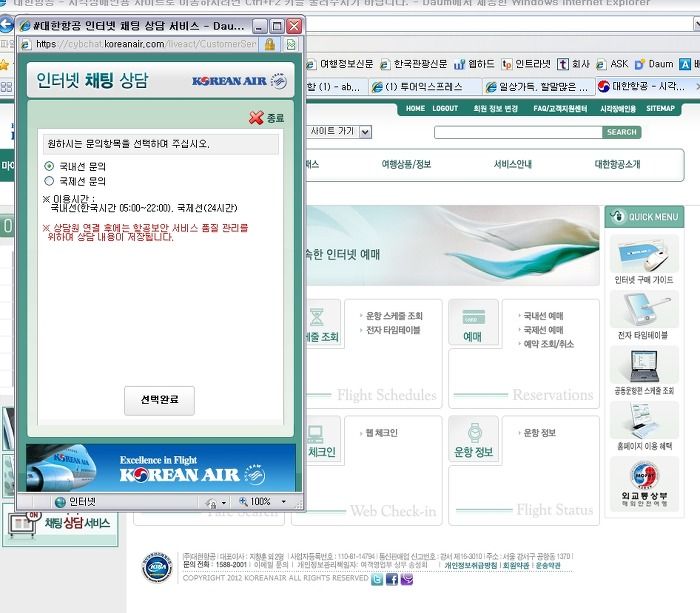Open the 한국관광신문 favorites bookmark

tap(413, 64)
